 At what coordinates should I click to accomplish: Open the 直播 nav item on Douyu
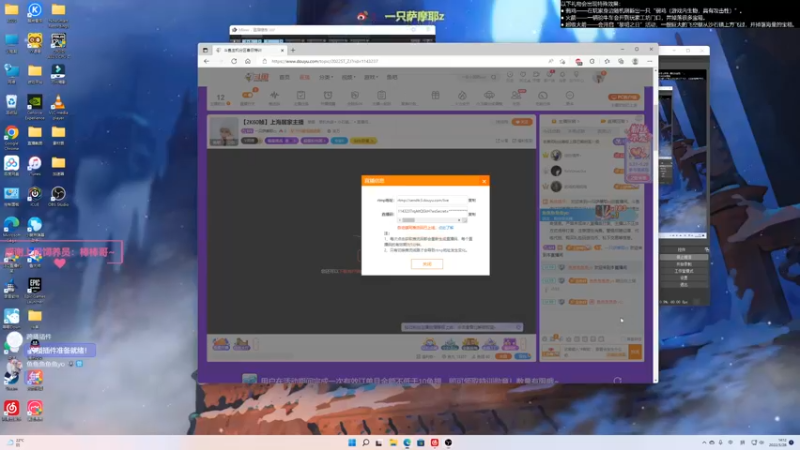(305, 78)
